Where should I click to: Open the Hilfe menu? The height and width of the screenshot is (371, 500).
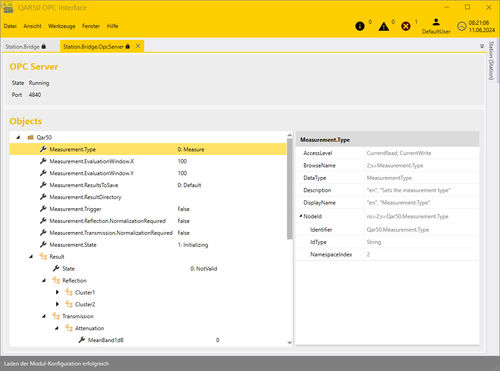tap(112, 26)
